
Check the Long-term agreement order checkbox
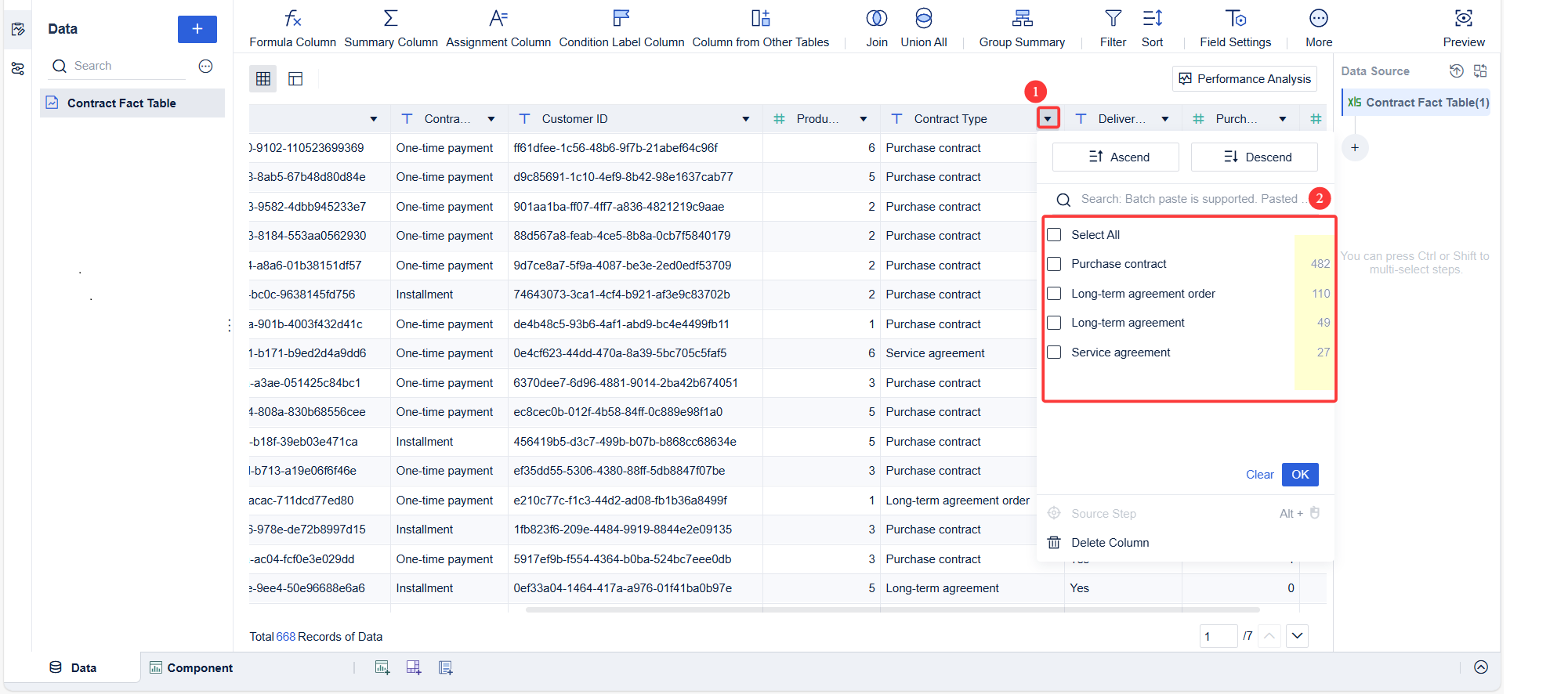pos(1055,294)
